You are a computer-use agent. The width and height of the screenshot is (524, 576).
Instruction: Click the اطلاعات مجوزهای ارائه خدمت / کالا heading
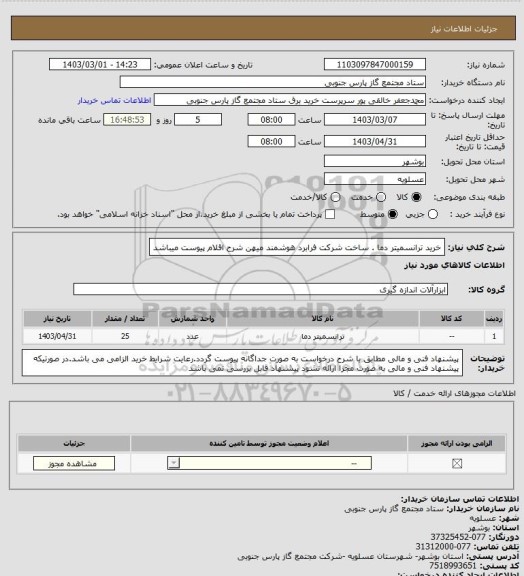[x=454, y=393]
